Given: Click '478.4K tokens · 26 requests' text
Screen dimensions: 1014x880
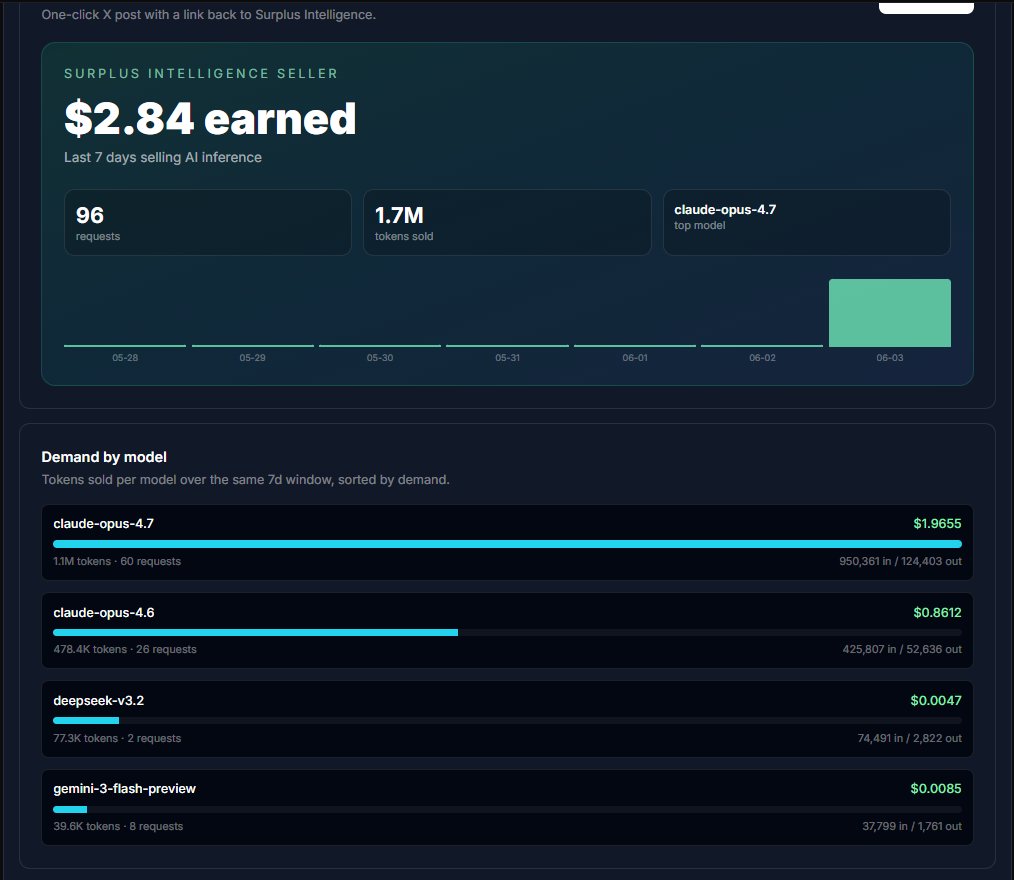Looking at the screenshot, I should pos(125,649).
